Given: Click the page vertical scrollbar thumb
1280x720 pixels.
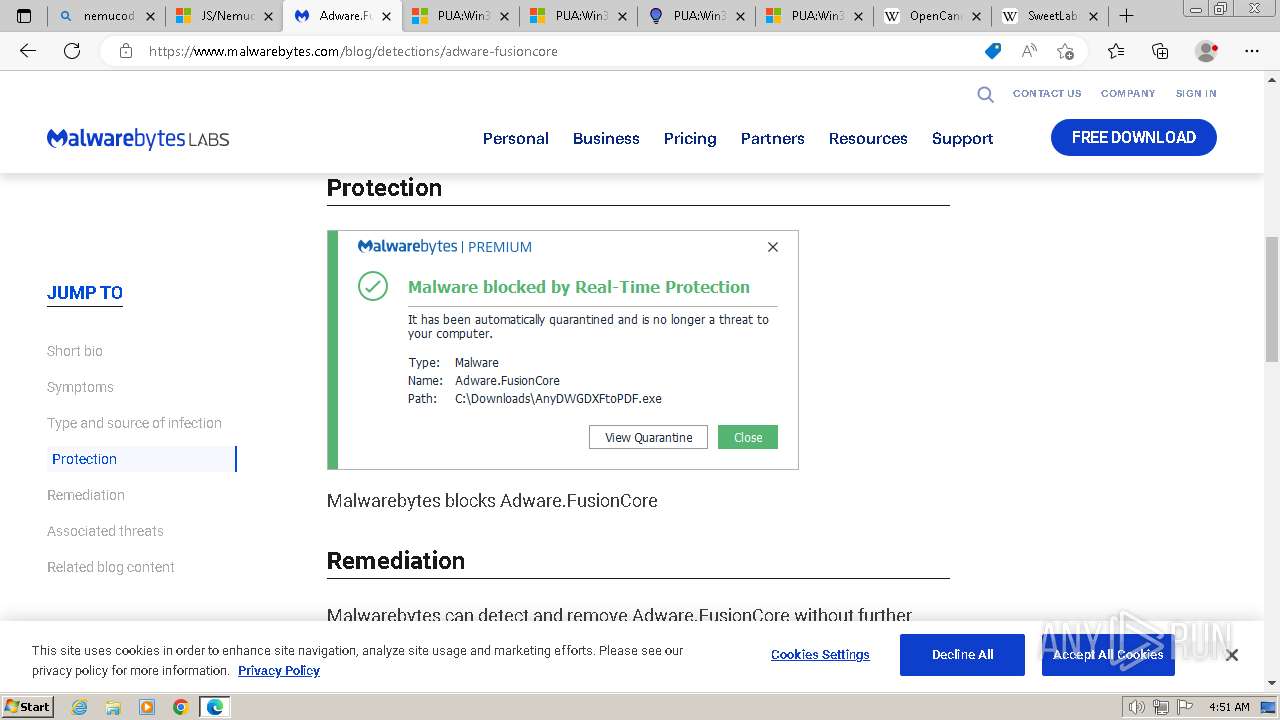Looking at the screenshot, I should point(1272,302).
